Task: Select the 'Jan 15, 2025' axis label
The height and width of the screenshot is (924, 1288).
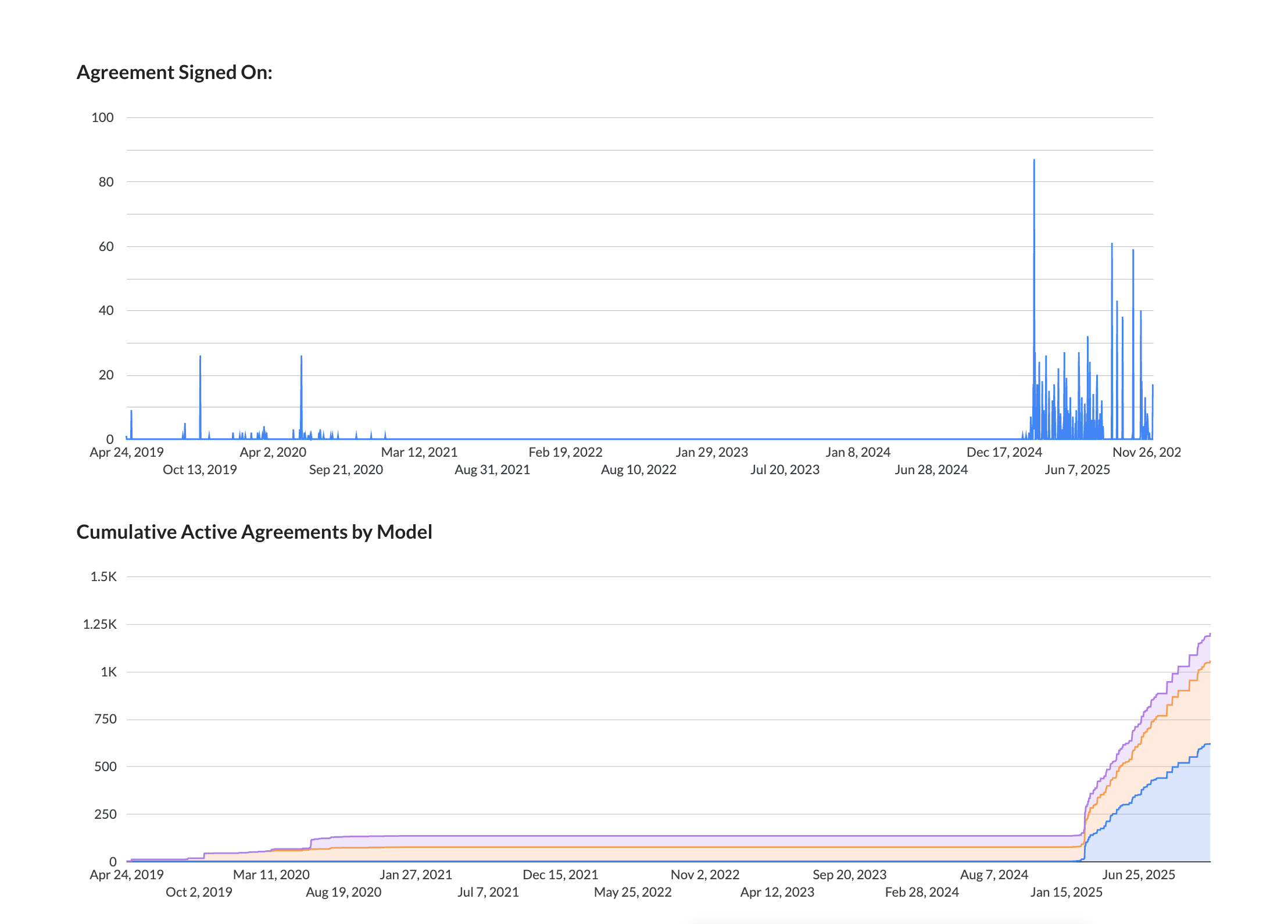Action: click(x=1066, y=892)
